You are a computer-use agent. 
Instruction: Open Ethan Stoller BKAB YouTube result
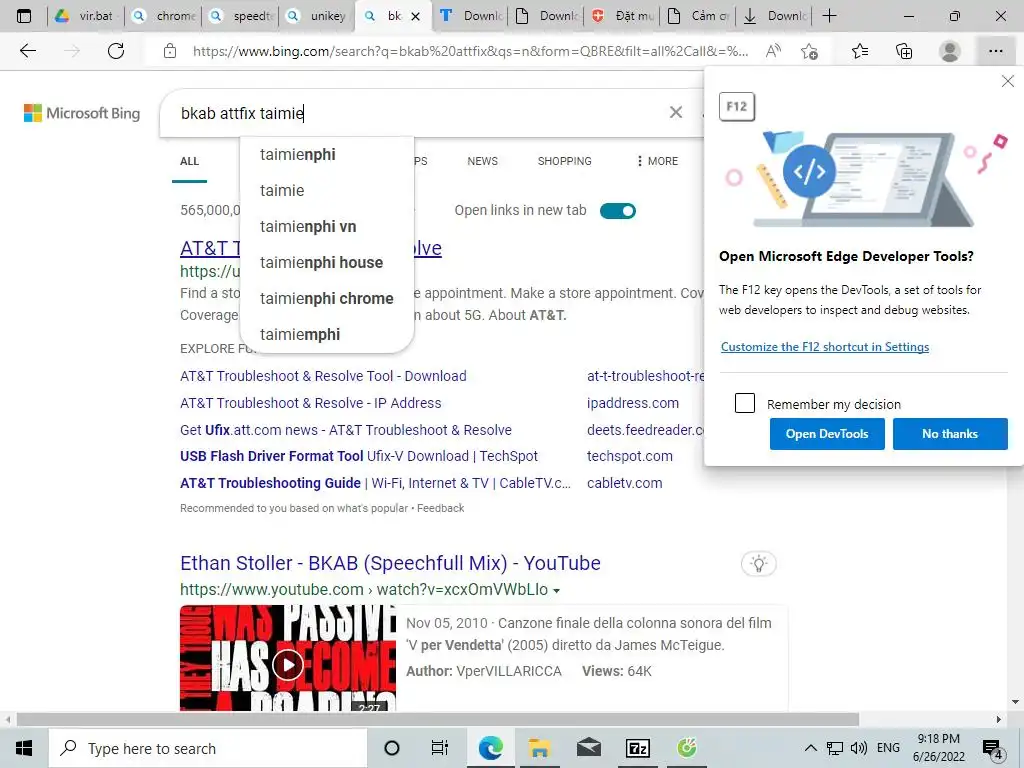coord(391,563)
